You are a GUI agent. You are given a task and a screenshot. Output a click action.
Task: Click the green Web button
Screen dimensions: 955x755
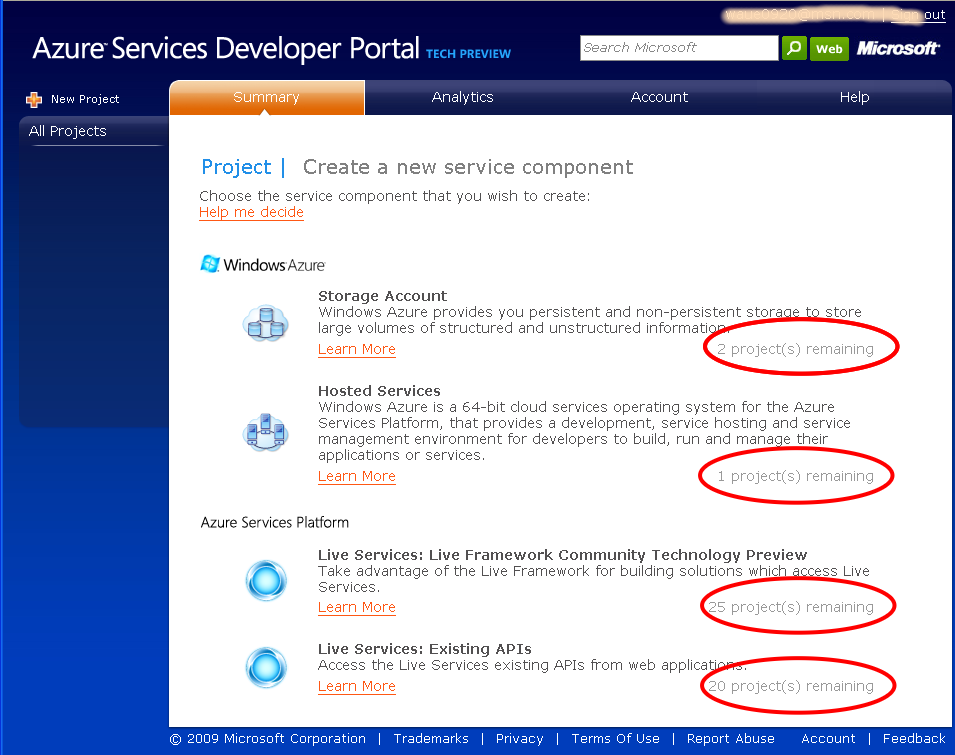tap(829, 49)
